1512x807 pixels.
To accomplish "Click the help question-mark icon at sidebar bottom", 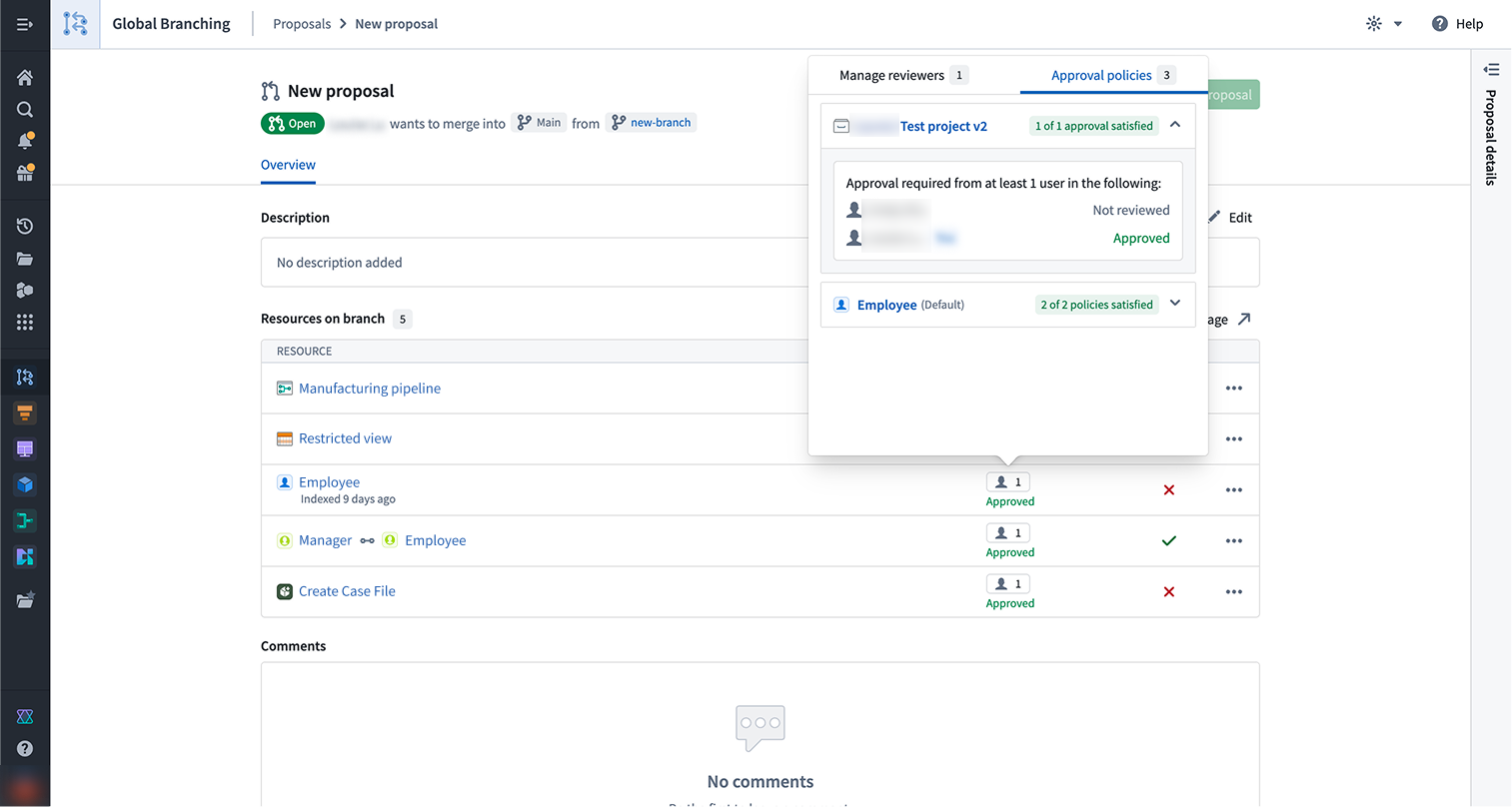I will pyautogui.click(x=25, y=749).
